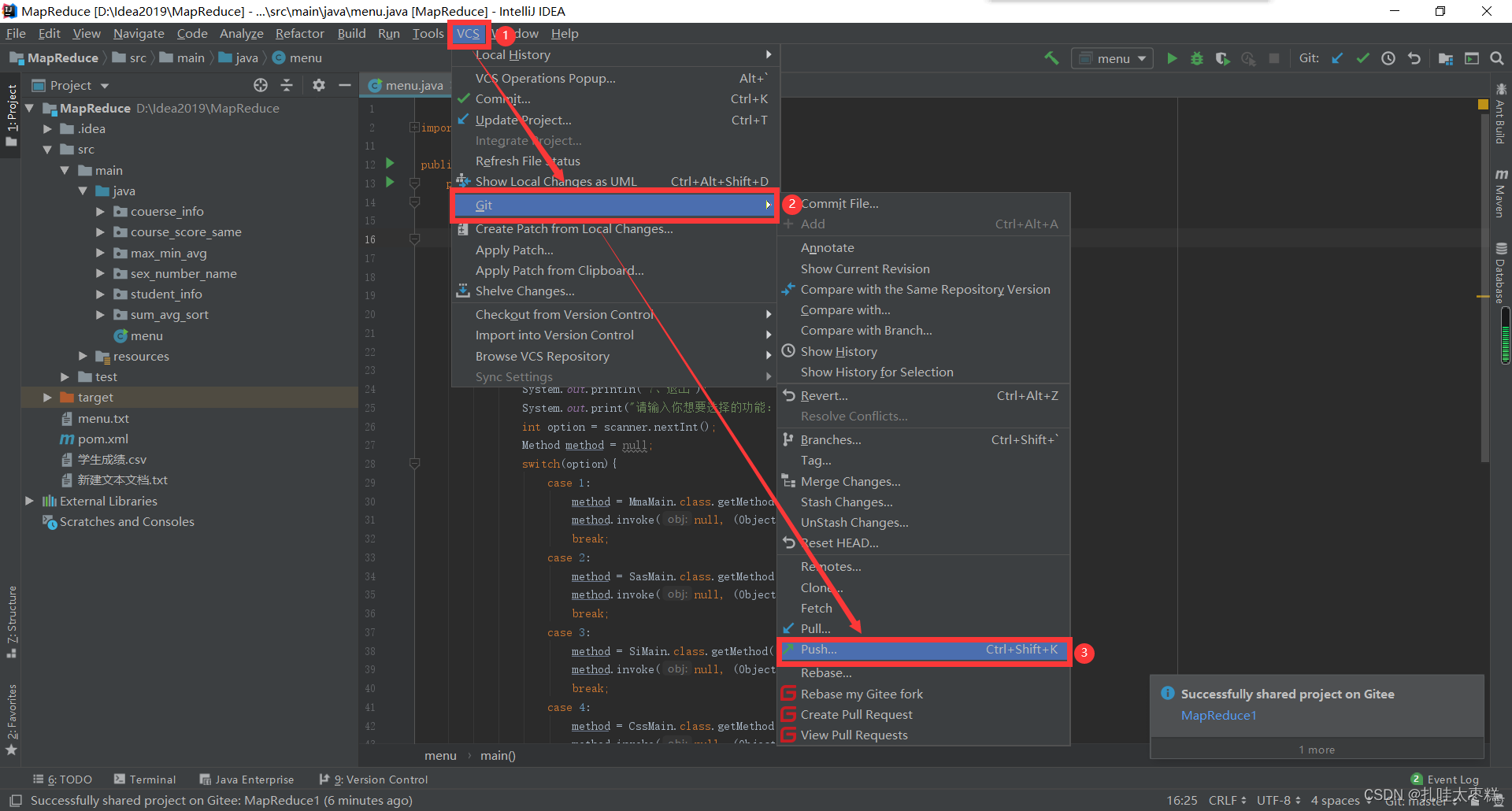Show the 1 more notifications

(x=1317, y=750)
